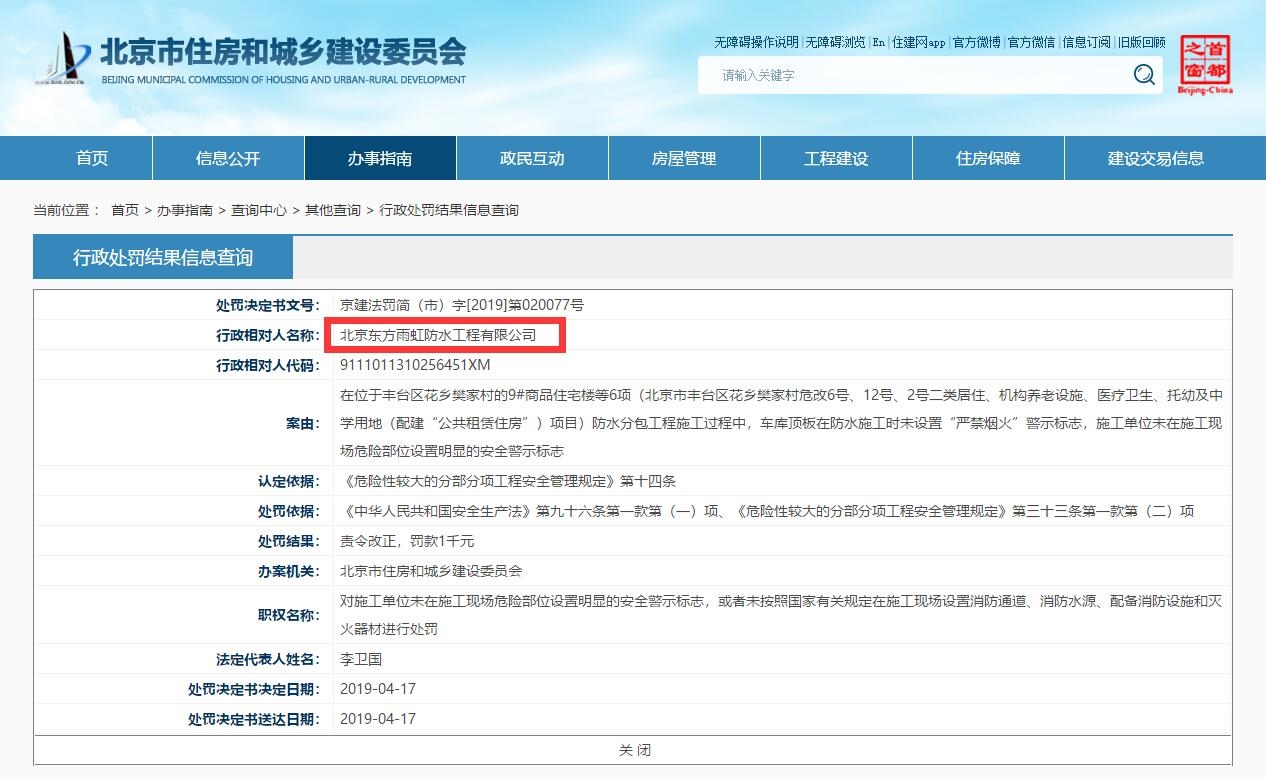Click the 处罚决定书文号 label
The height and width of the screenshot is (777, 1266).
(268, 305)
